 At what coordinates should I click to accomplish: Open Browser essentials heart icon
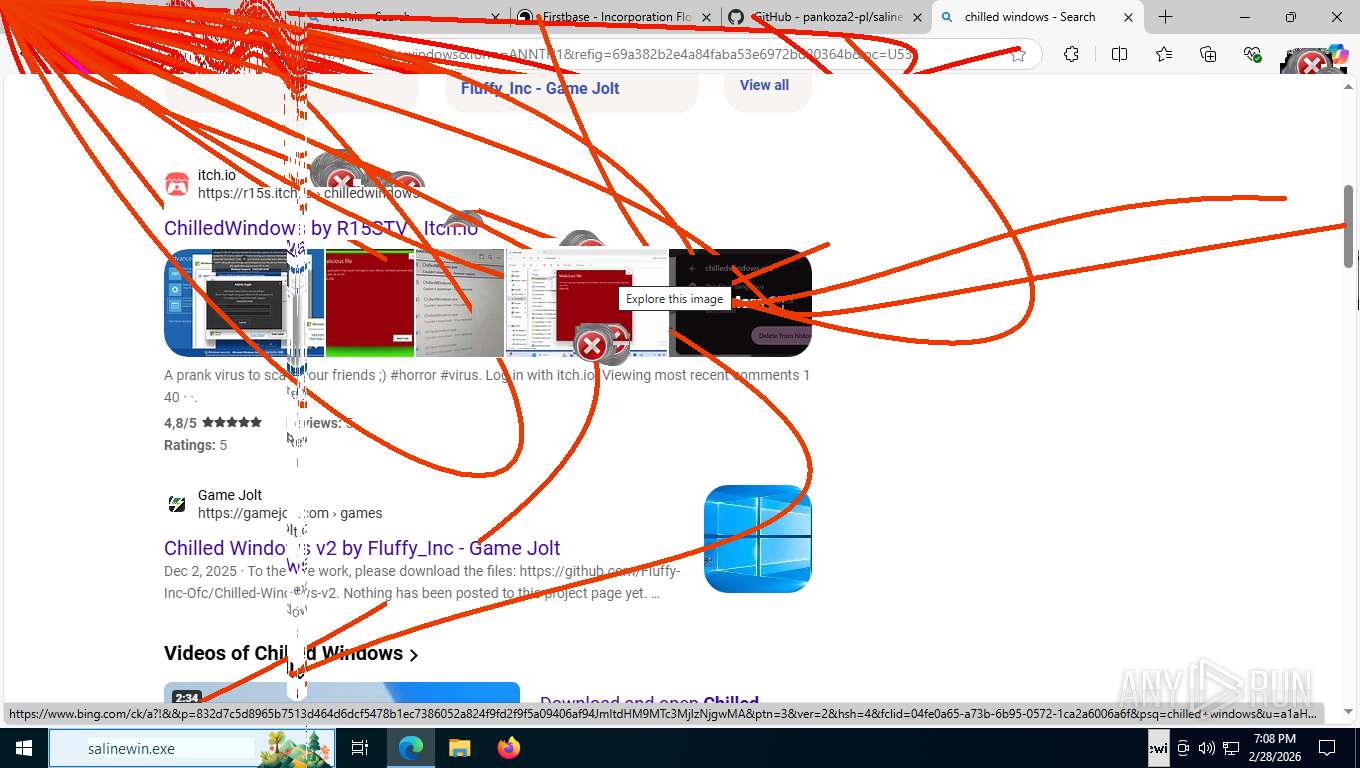(1252, 55)
